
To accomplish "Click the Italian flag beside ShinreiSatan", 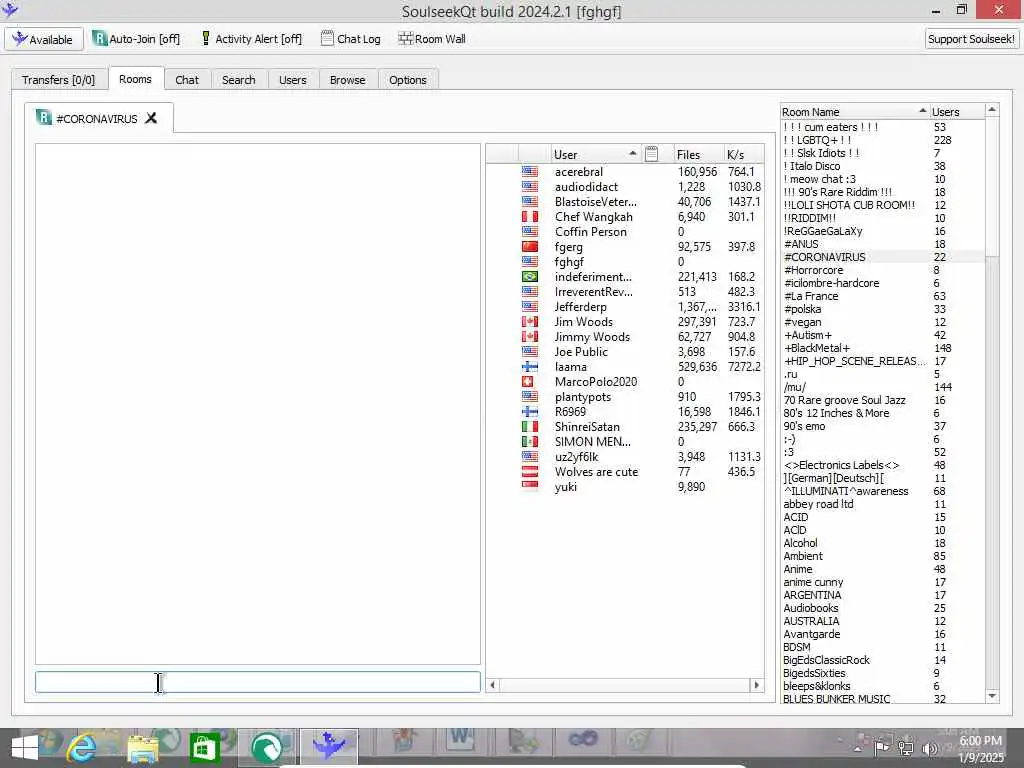I will pos(530,427).
